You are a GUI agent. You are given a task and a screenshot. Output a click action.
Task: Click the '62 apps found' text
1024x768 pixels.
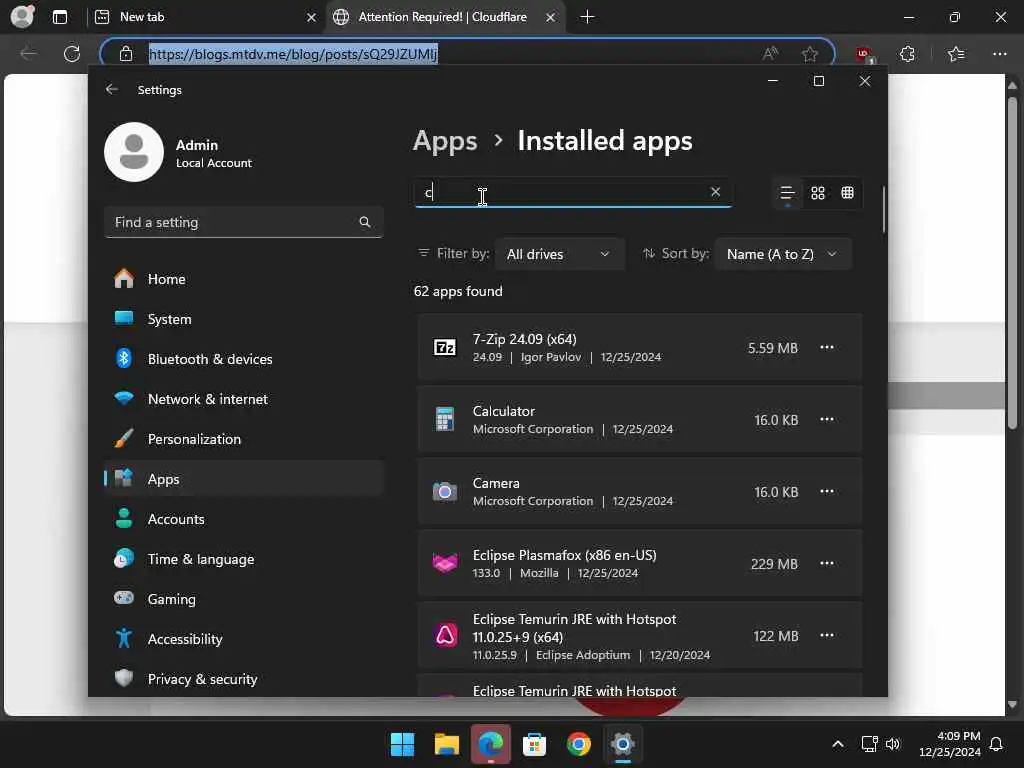[458, 291]
